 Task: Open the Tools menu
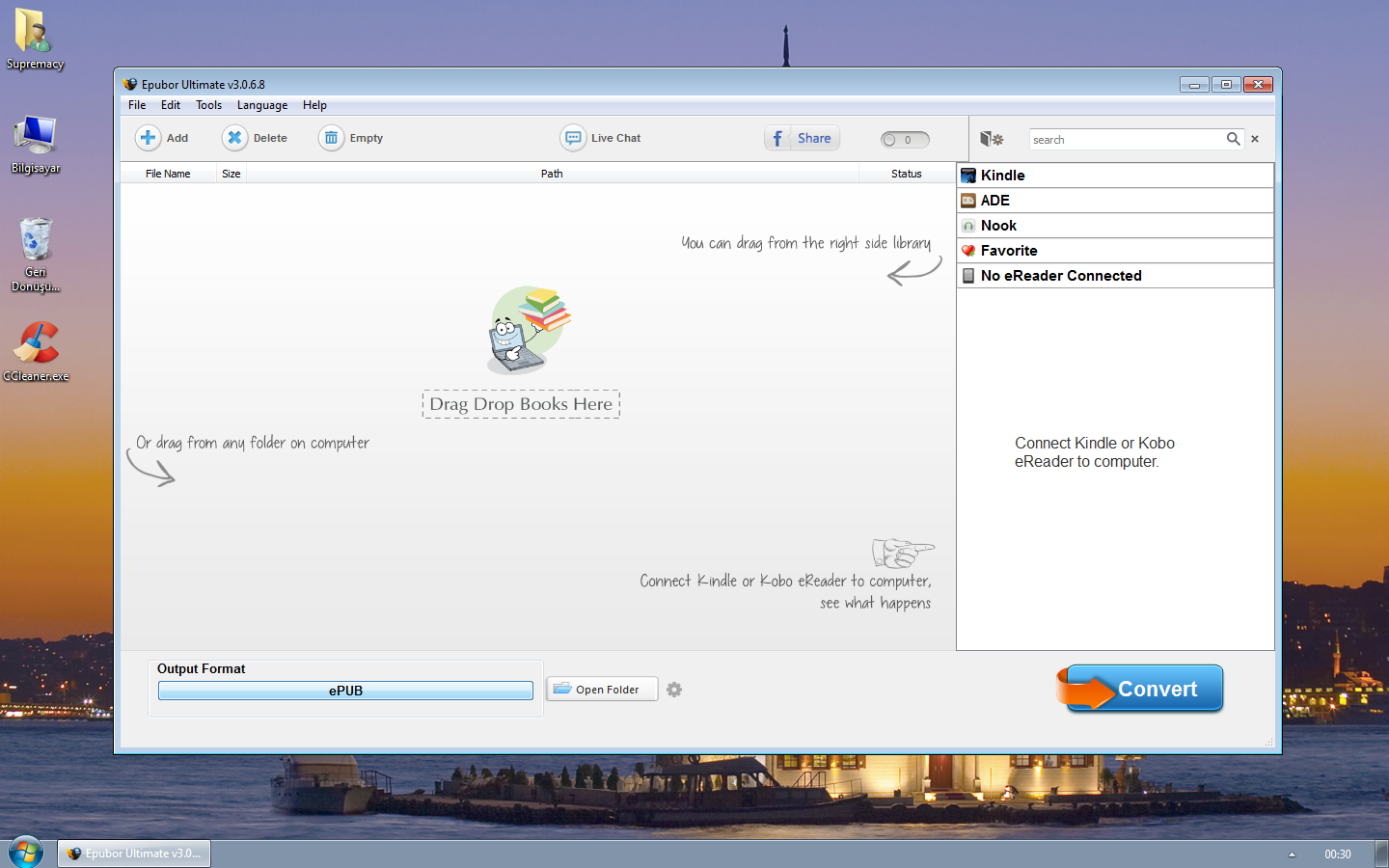point(208,105)
